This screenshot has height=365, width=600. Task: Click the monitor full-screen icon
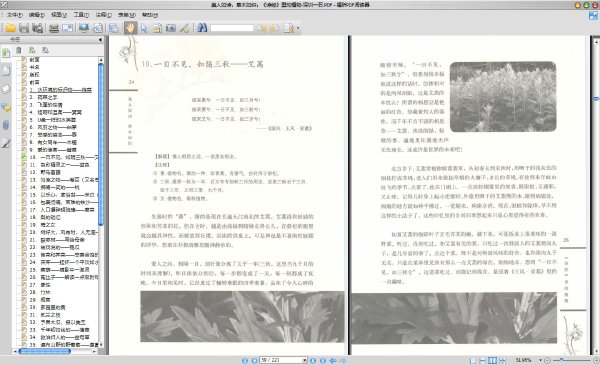coord(84,28)
